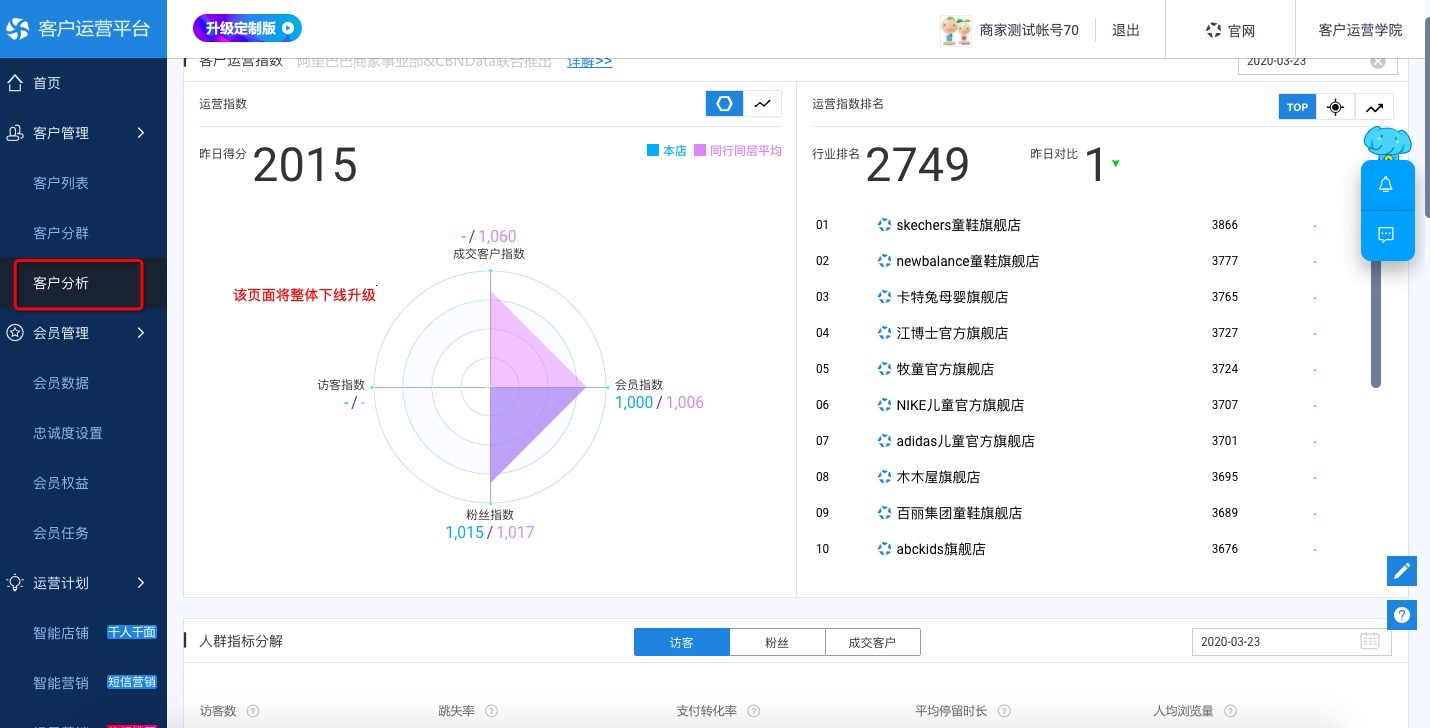This screenshot has width=1430, height=728.
Task: Collapse the 运营计划 menu chevron
Action: [x=141, y=583]
